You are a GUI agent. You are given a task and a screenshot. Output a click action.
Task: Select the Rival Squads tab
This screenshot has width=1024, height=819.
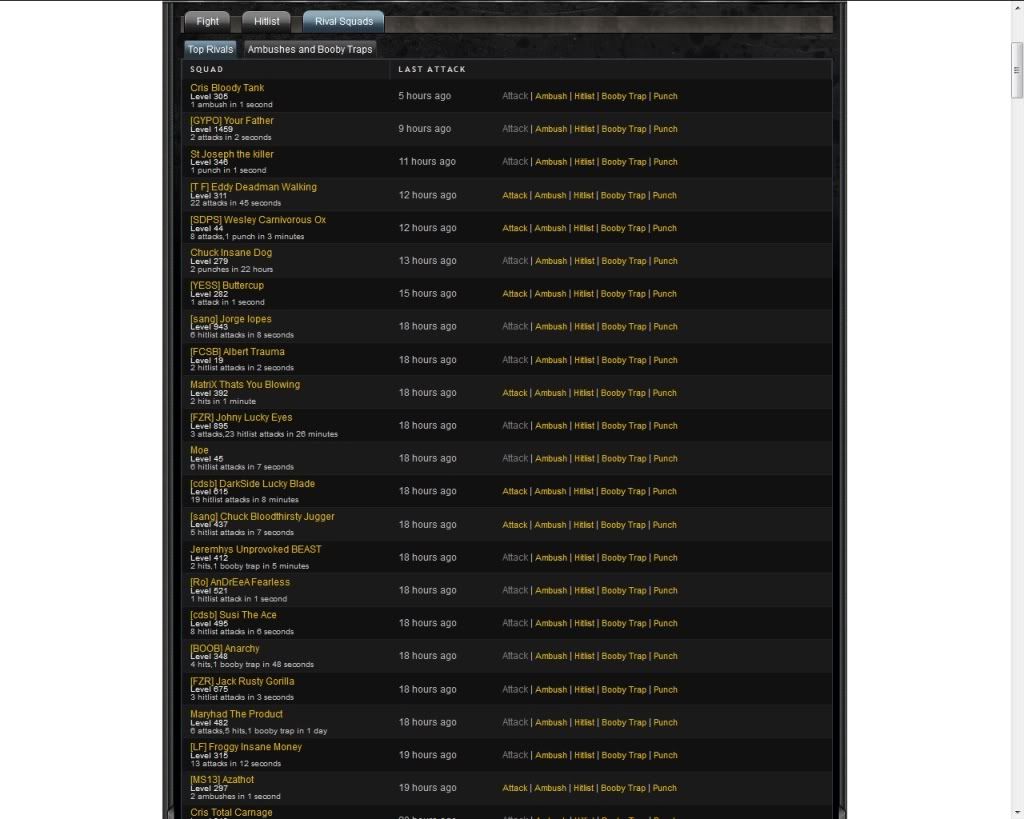coord(344,22)
